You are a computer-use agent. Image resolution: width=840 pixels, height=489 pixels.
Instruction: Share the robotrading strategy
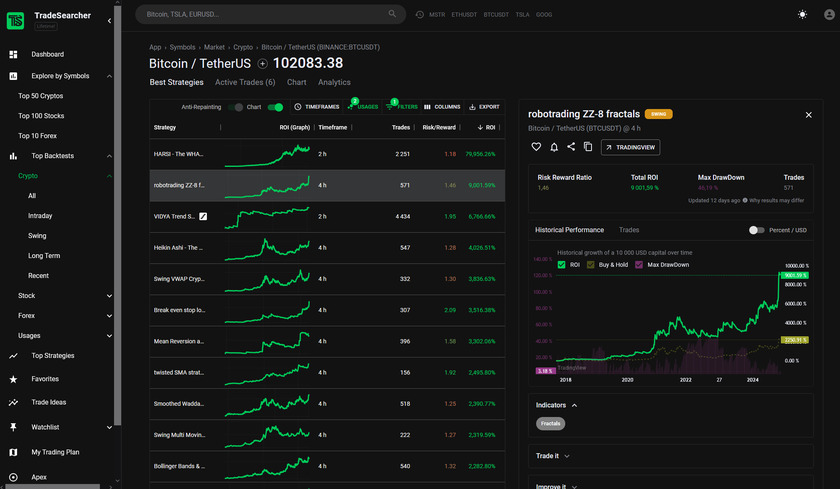[571, 147]
